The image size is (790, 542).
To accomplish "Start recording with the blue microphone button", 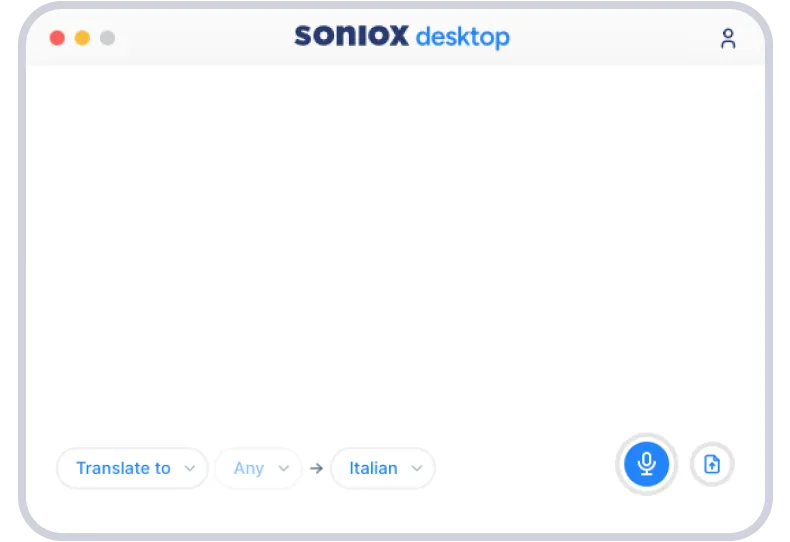I will (646, 463).
